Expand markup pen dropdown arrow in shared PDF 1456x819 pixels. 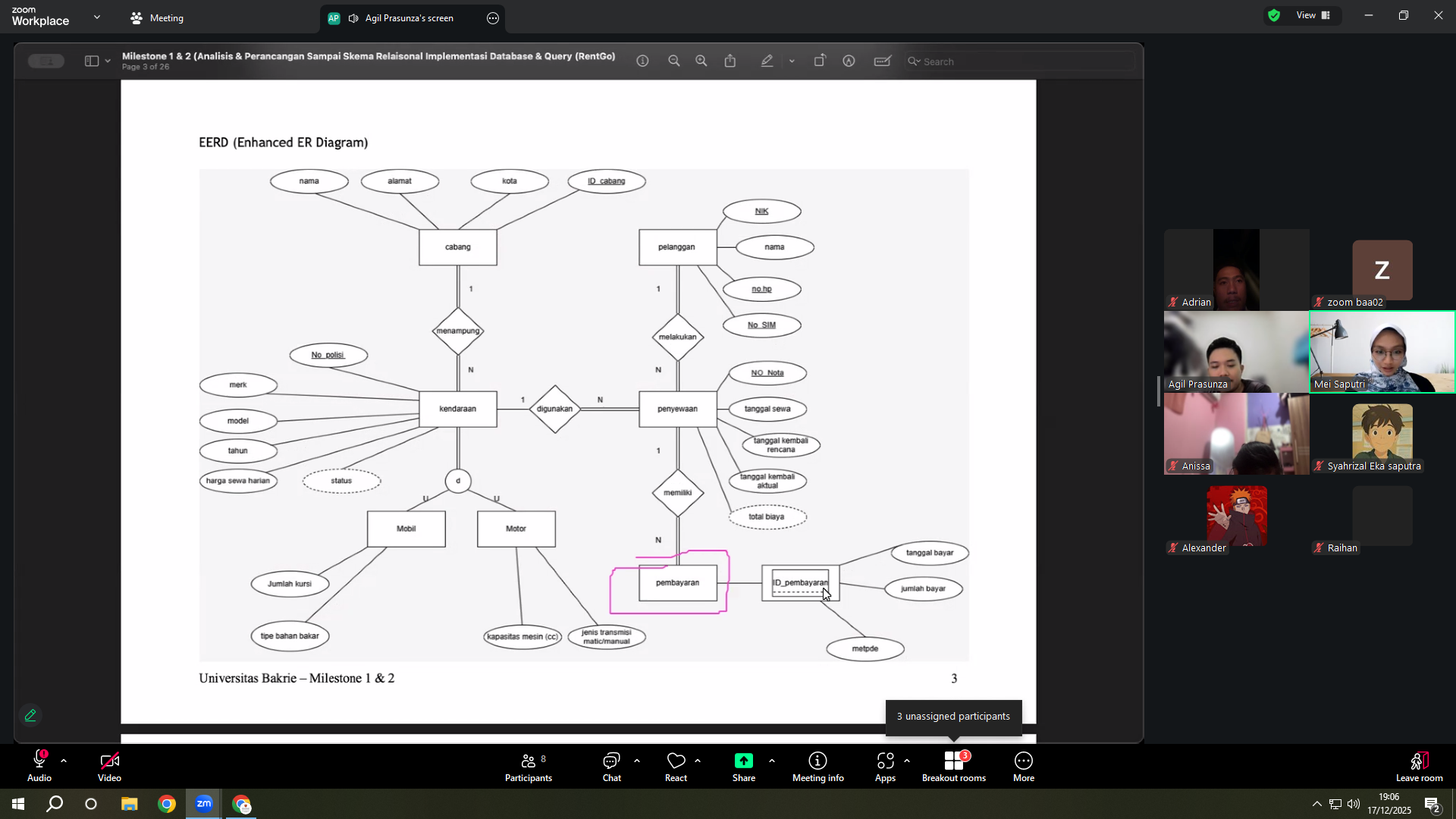pos(792,61)
